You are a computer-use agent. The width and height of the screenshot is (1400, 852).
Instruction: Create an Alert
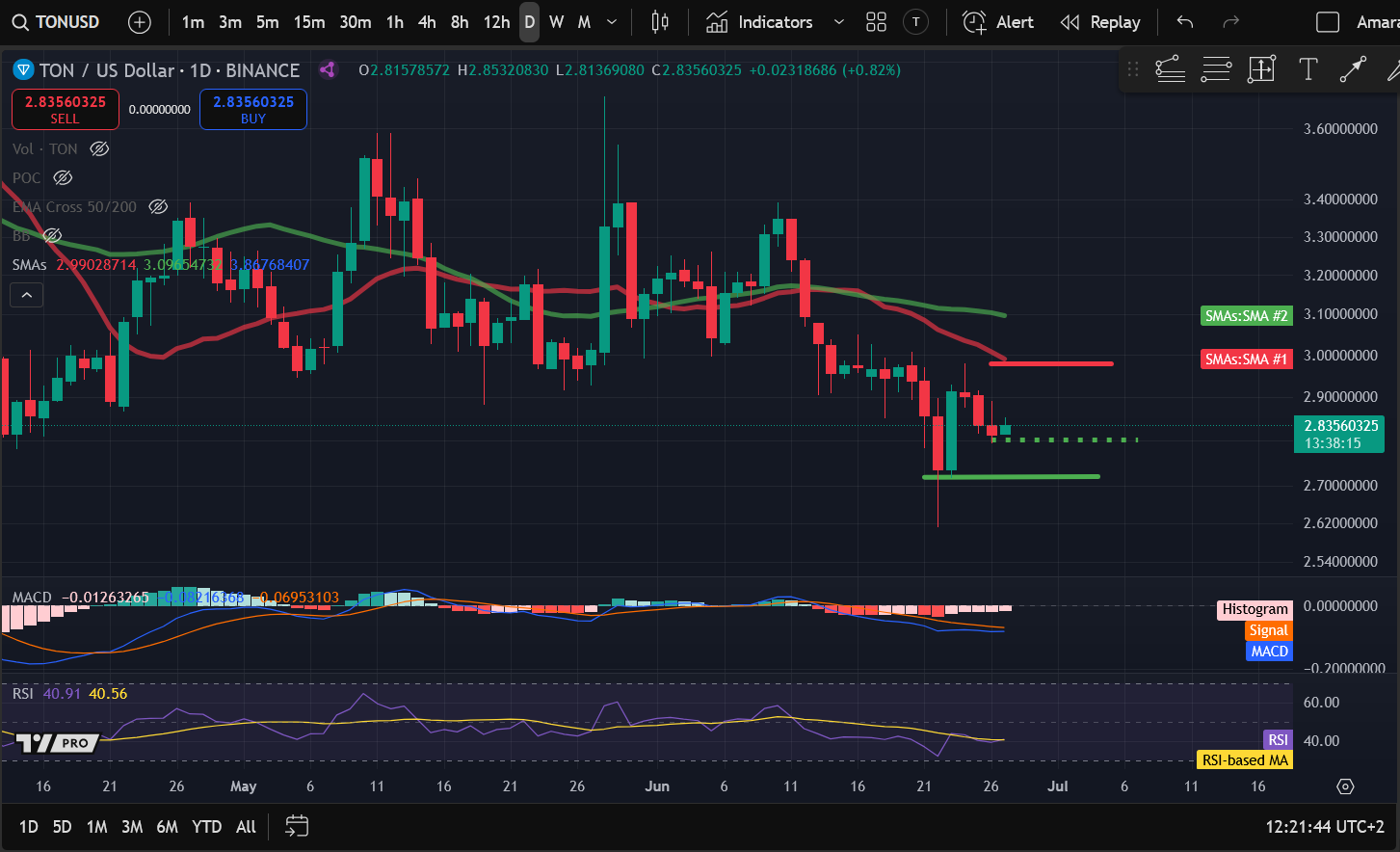[x=998, y=22]
